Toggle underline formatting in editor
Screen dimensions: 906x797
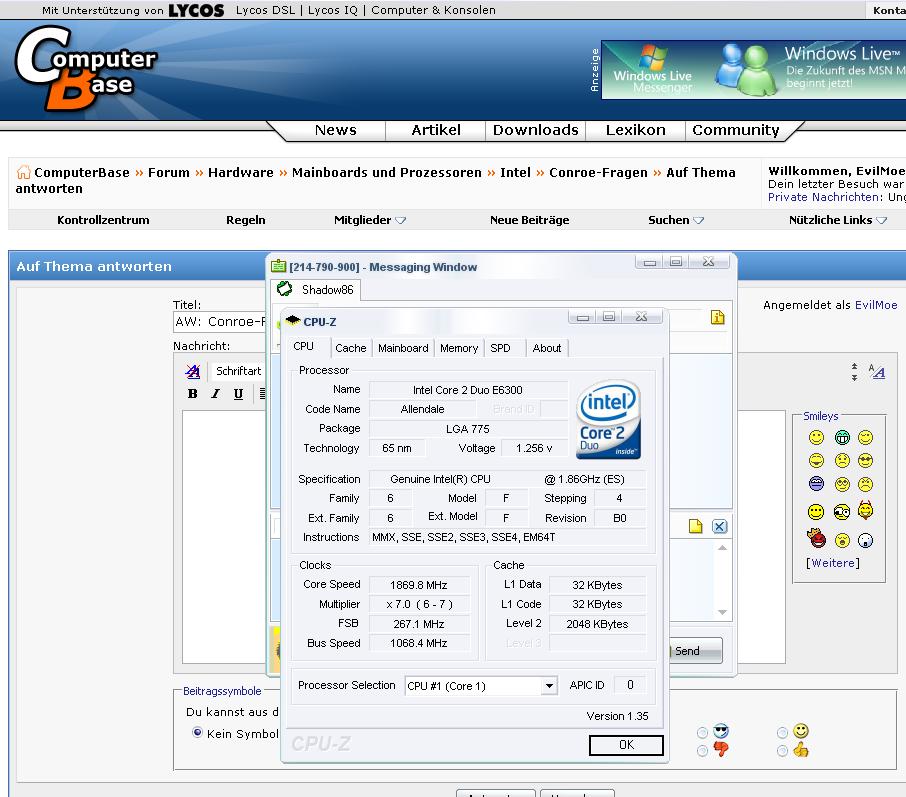point(238,394)
